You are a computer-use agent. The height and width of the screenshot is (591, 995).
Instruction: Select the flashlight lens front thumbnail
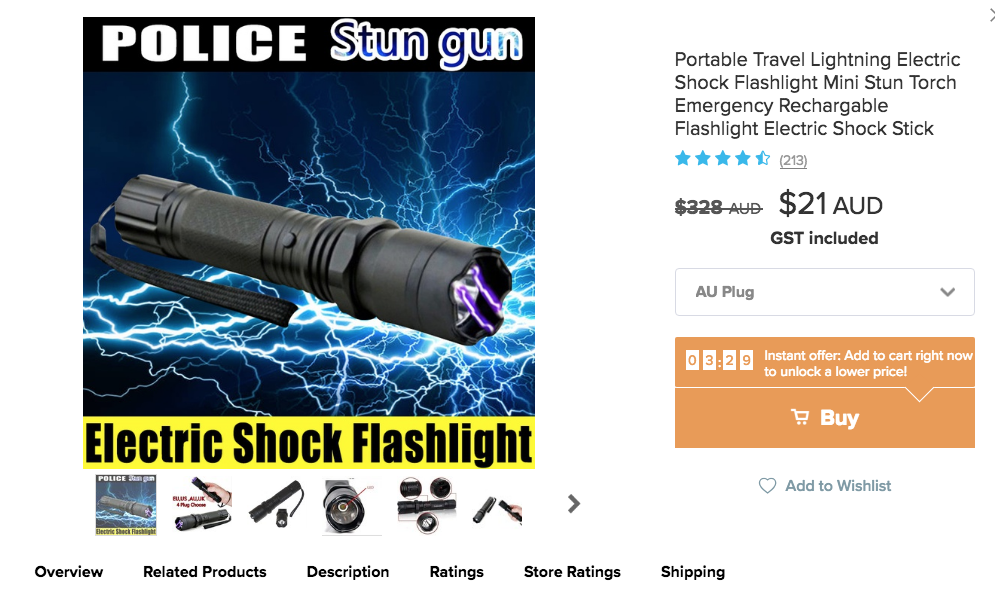pos(352,505)
